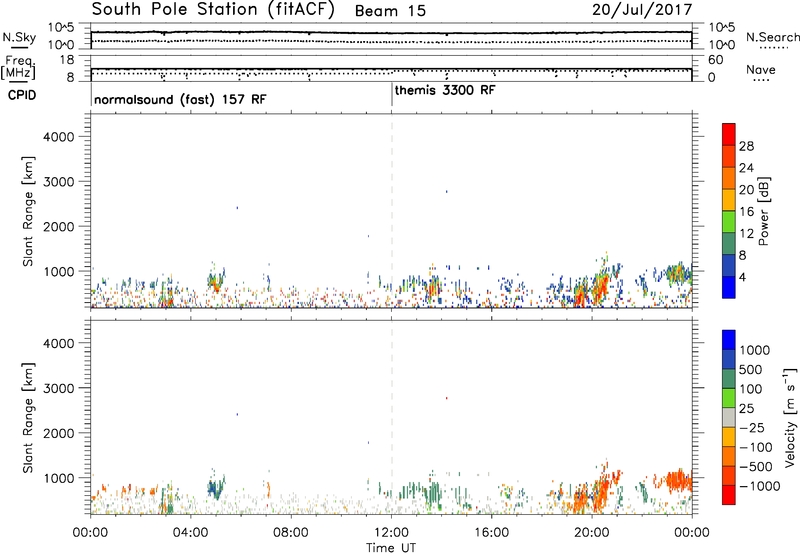Click the Power colorbar segment between 24 and 28
Screen dimensions: 800x554
729,156
